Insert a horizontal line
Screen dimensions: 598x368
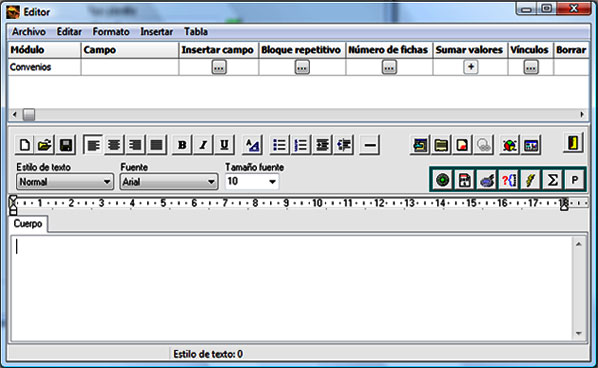pos(370,145)
